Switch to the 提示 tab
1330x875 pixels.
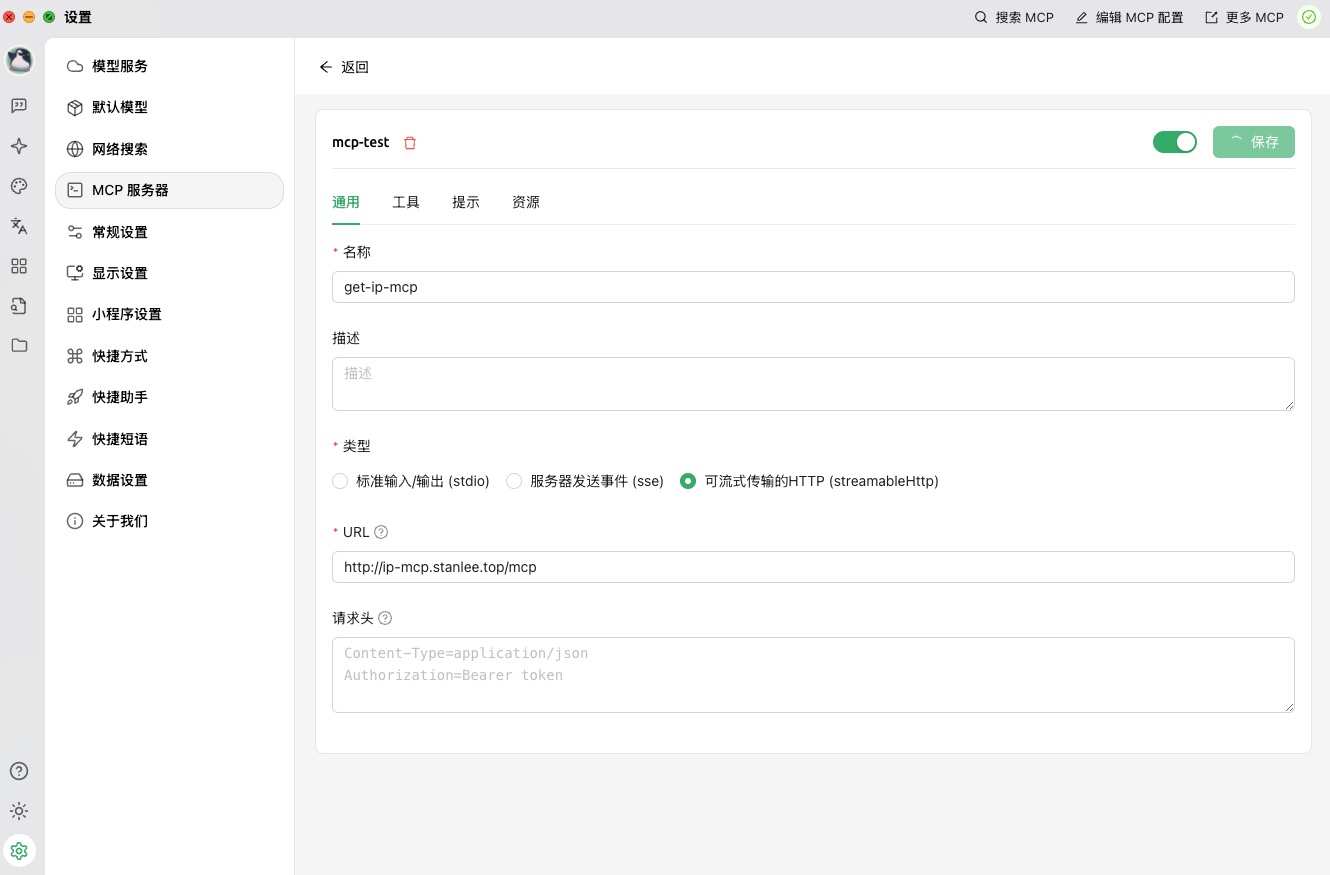(466, 202)
